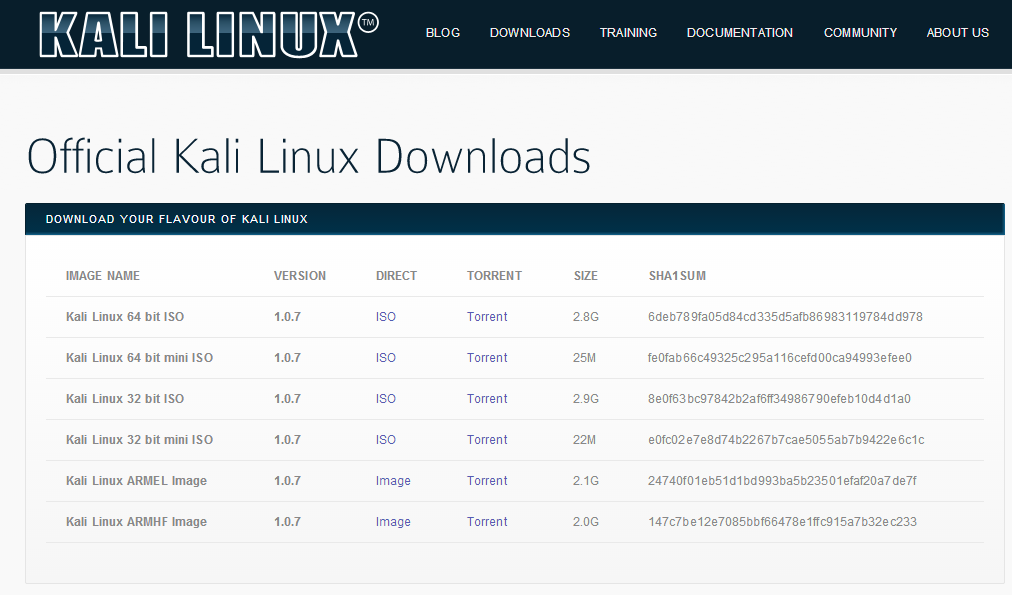Select SHA1SUM starting with 8e0f63bc9784

pos(779,399)
